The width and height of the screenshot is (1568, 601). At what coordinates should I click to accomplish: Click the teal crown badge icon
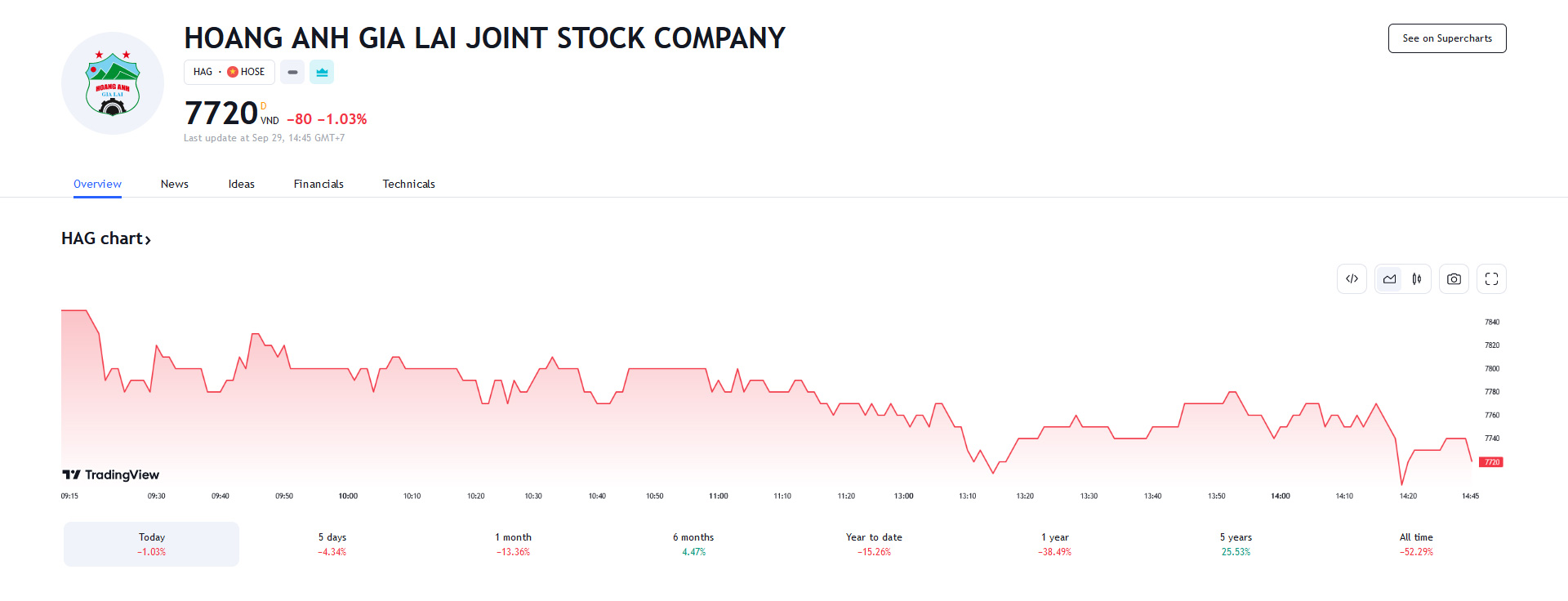[322, 72]
